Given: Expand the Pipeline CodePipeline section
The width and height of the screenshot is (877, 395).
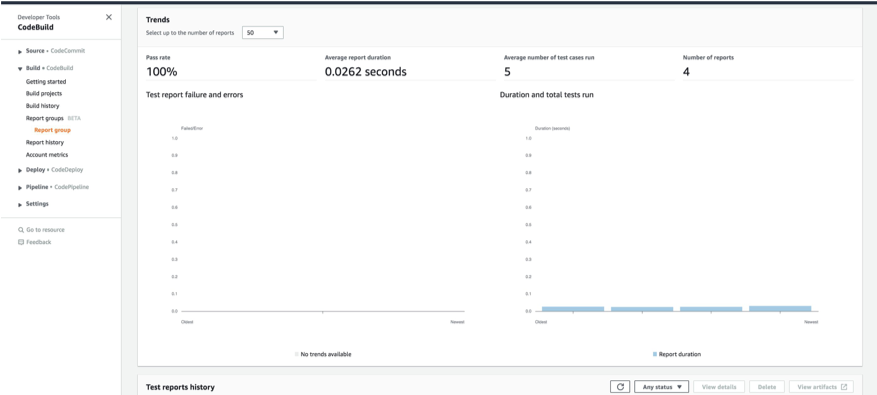Looking at the screenshot, I should tap(21, 187).
